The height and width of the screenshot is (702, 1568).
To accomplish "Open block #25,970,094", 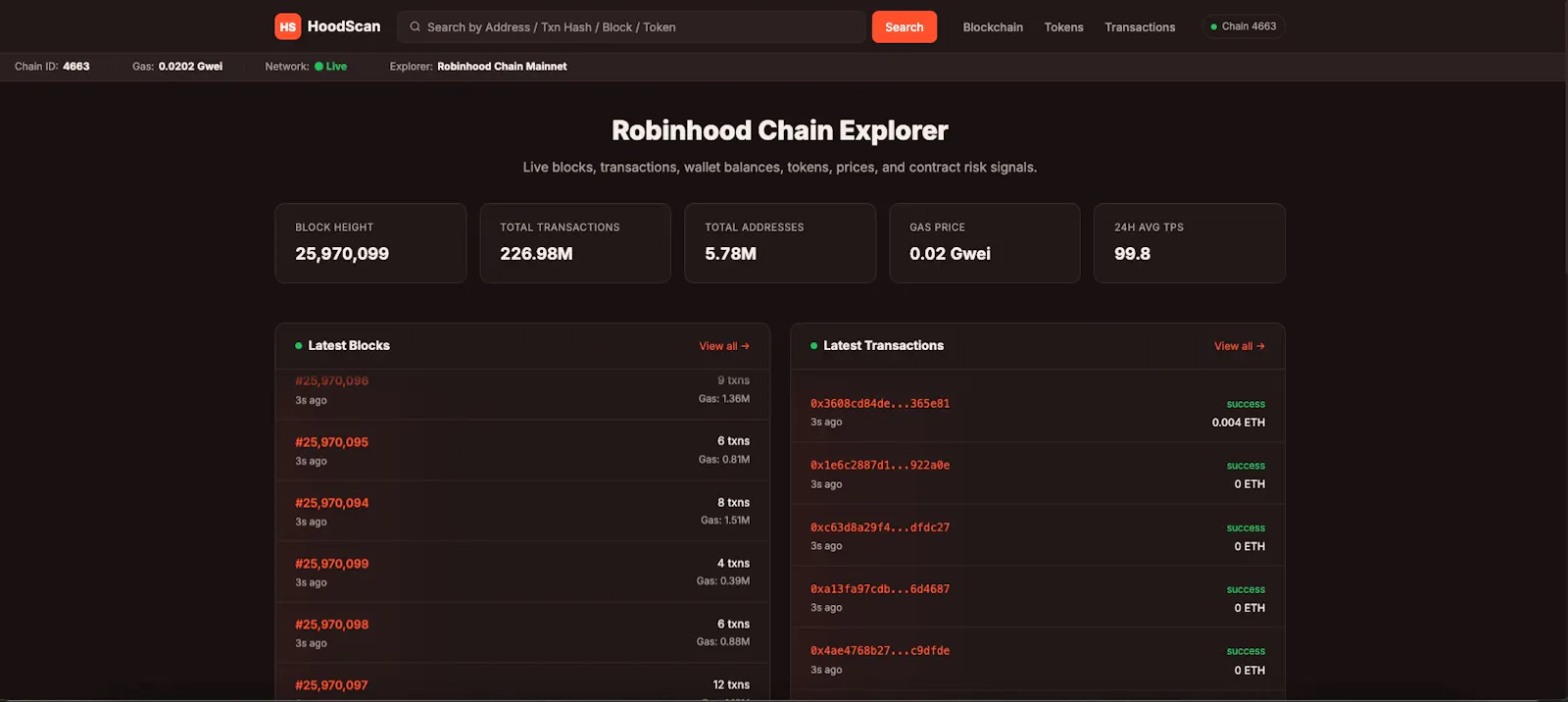I will 331,503.
